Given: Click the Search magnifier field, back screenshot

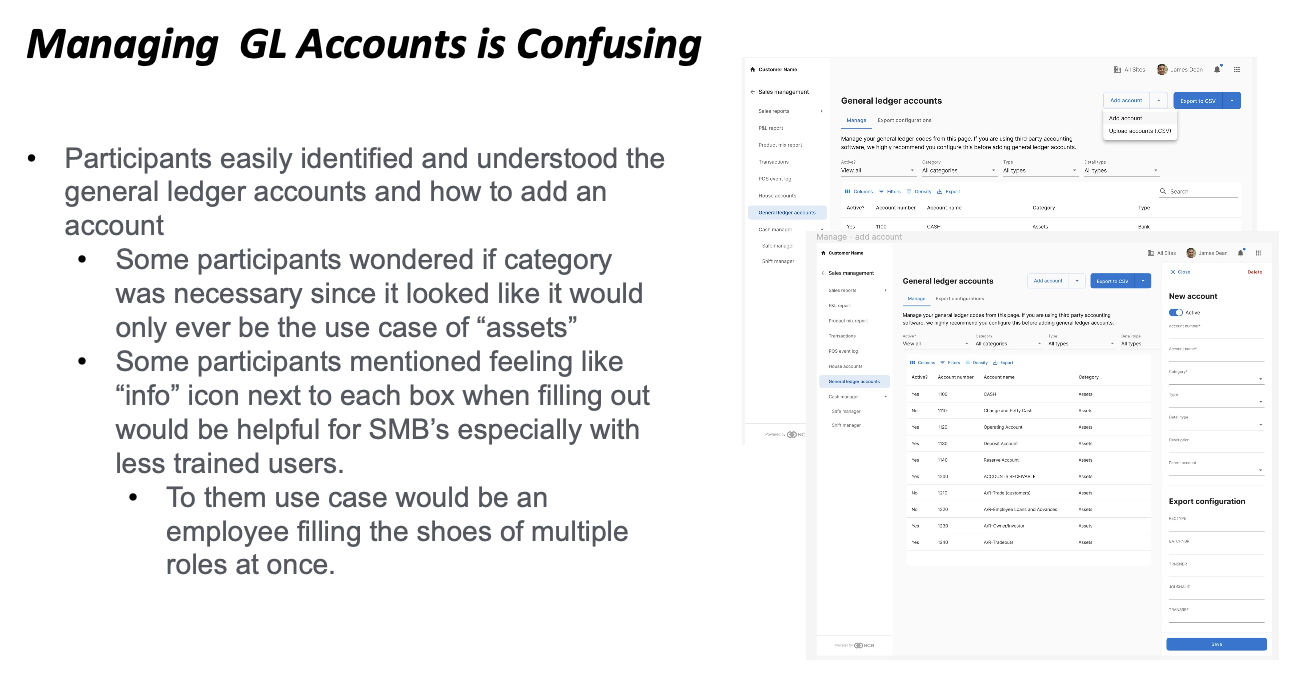Looking at the screenshot, I should point(1198,191).
